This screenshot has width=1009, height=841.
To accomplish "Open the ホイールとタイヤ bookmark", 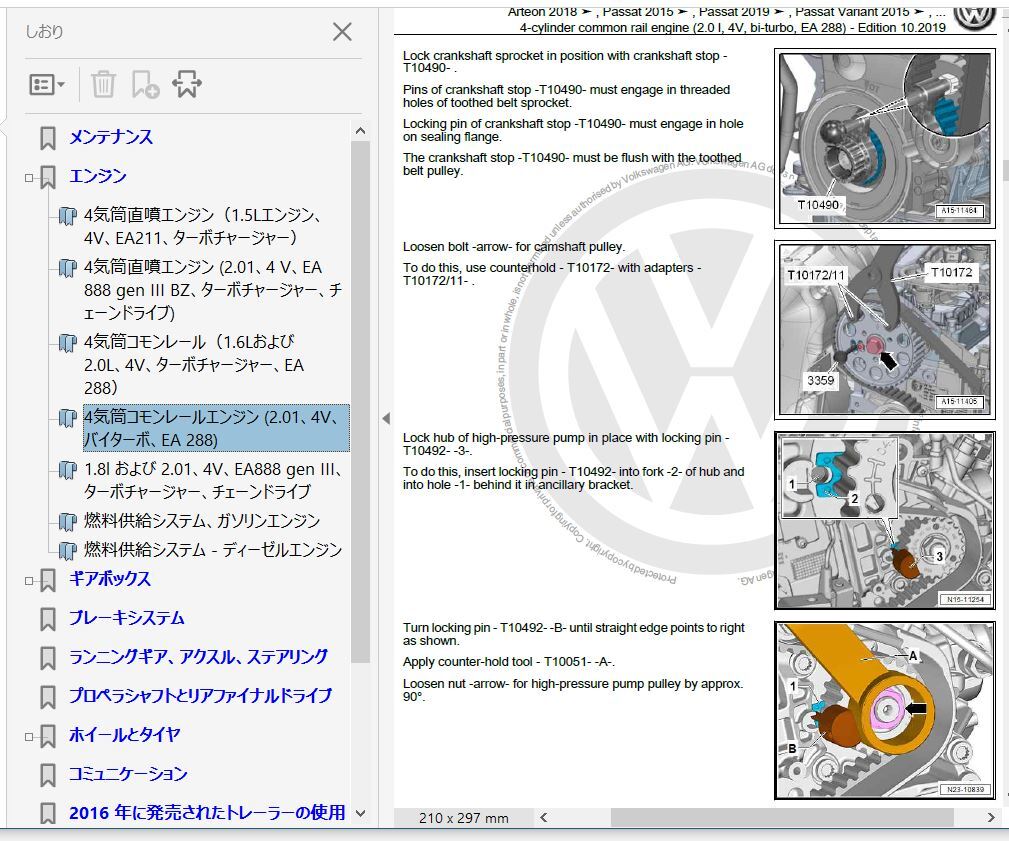I will click(125, 734).
